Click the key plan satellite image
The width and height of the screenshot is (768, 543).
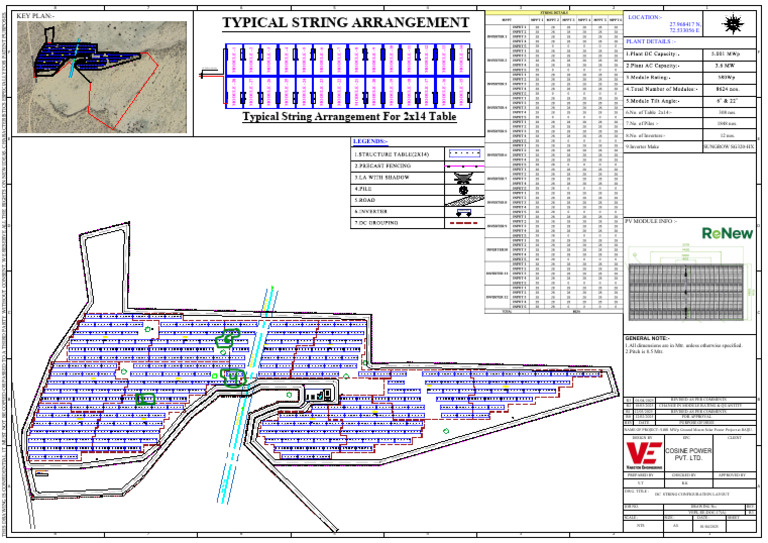tap(102, 77)
